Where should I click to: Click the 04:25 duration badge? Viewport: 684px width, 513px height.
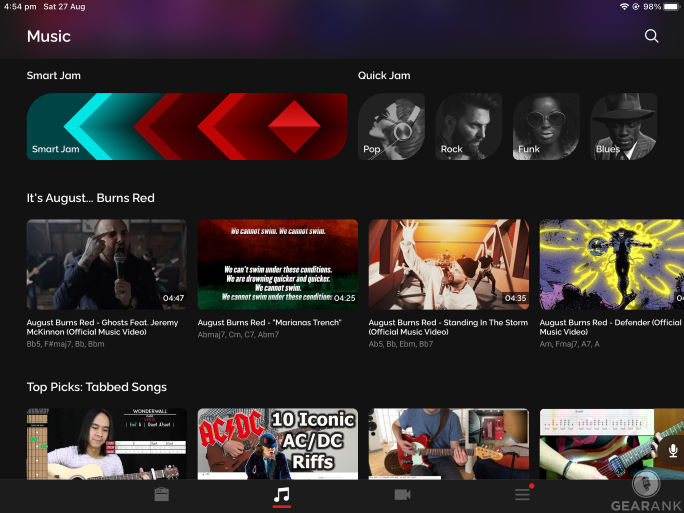click(x=344, y=298)
